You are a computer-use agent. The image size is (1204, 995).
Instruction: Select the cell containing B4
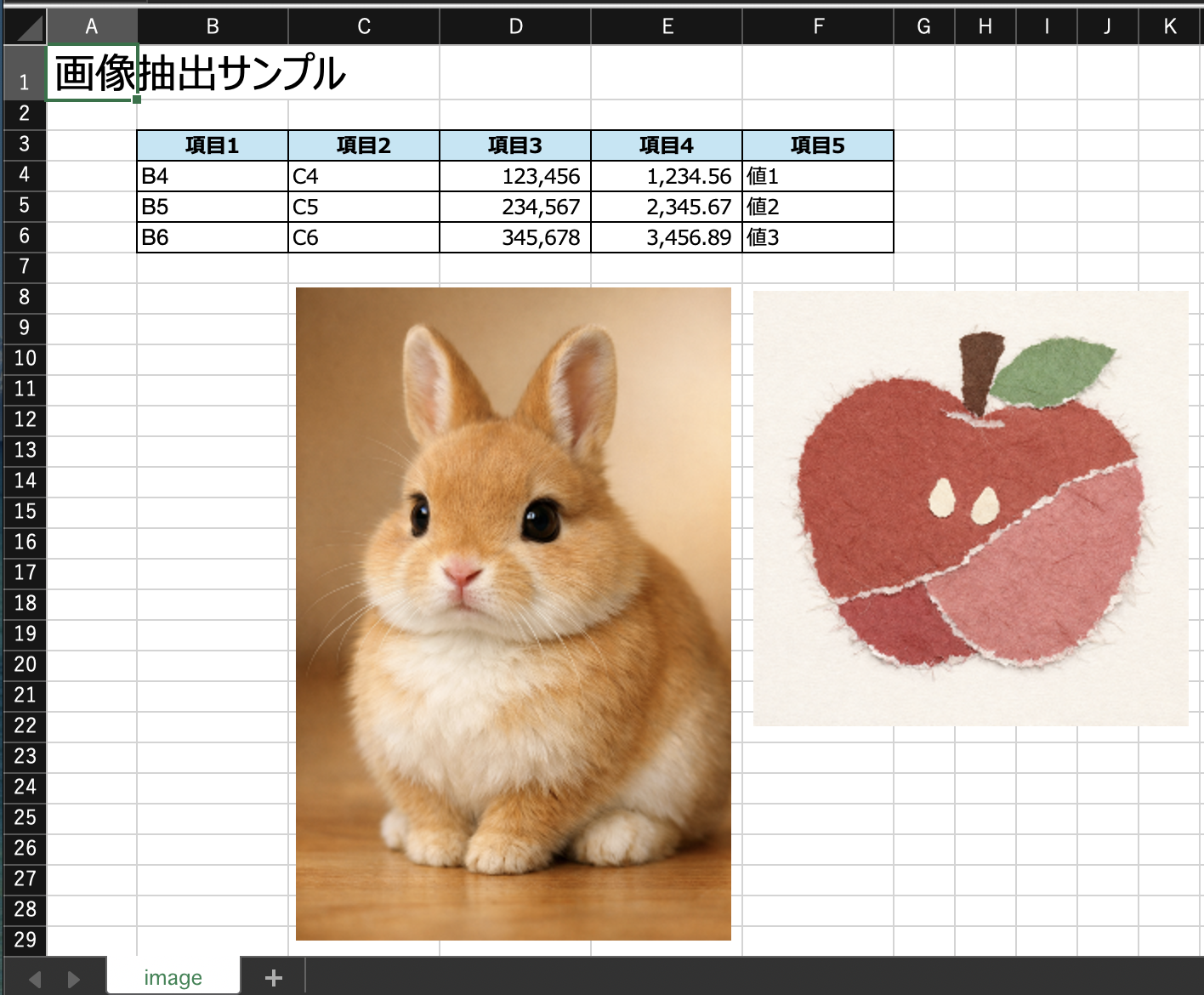(x=212, y=175)
